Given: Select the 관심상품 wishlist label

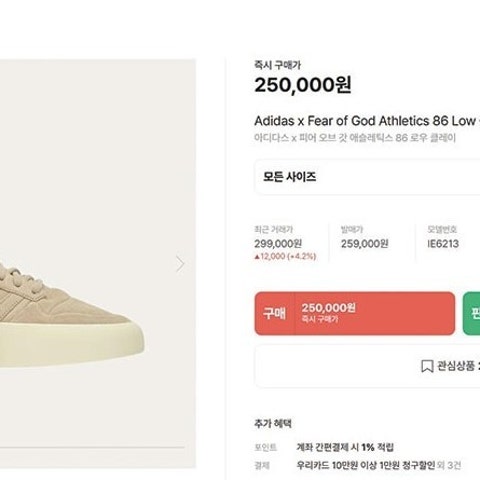Looking at the screenshot, I should tap(456, 366).
